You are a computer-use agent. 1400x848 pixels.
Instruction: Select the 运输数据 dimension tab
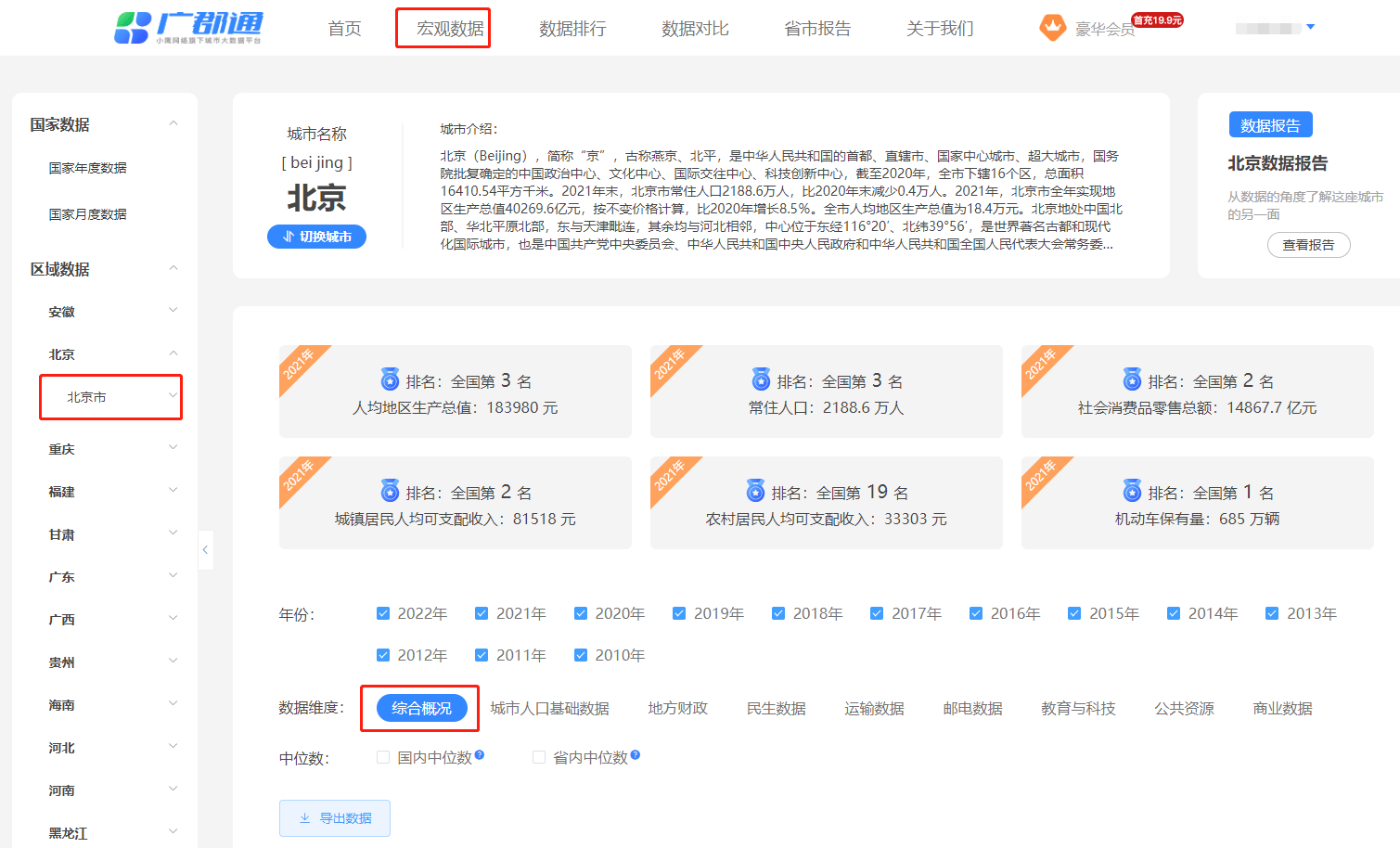click(874, 708)
